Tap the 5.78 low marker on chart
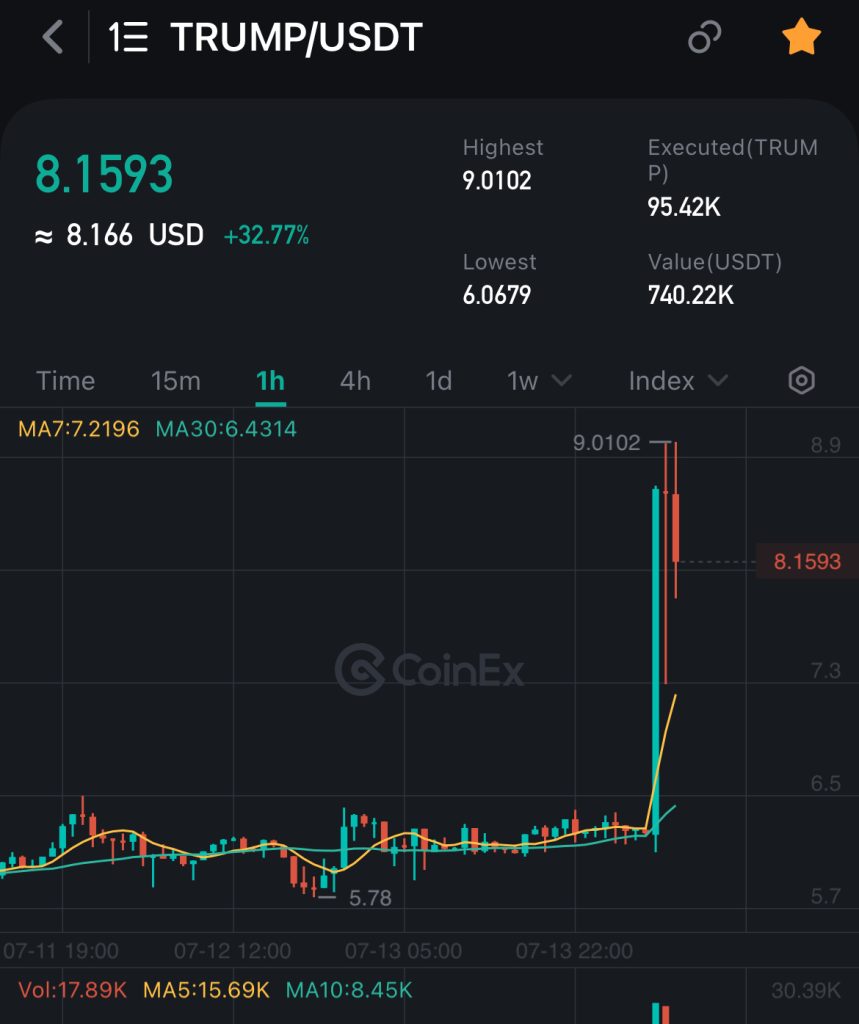859x1024 pixels. click(370, 898)
